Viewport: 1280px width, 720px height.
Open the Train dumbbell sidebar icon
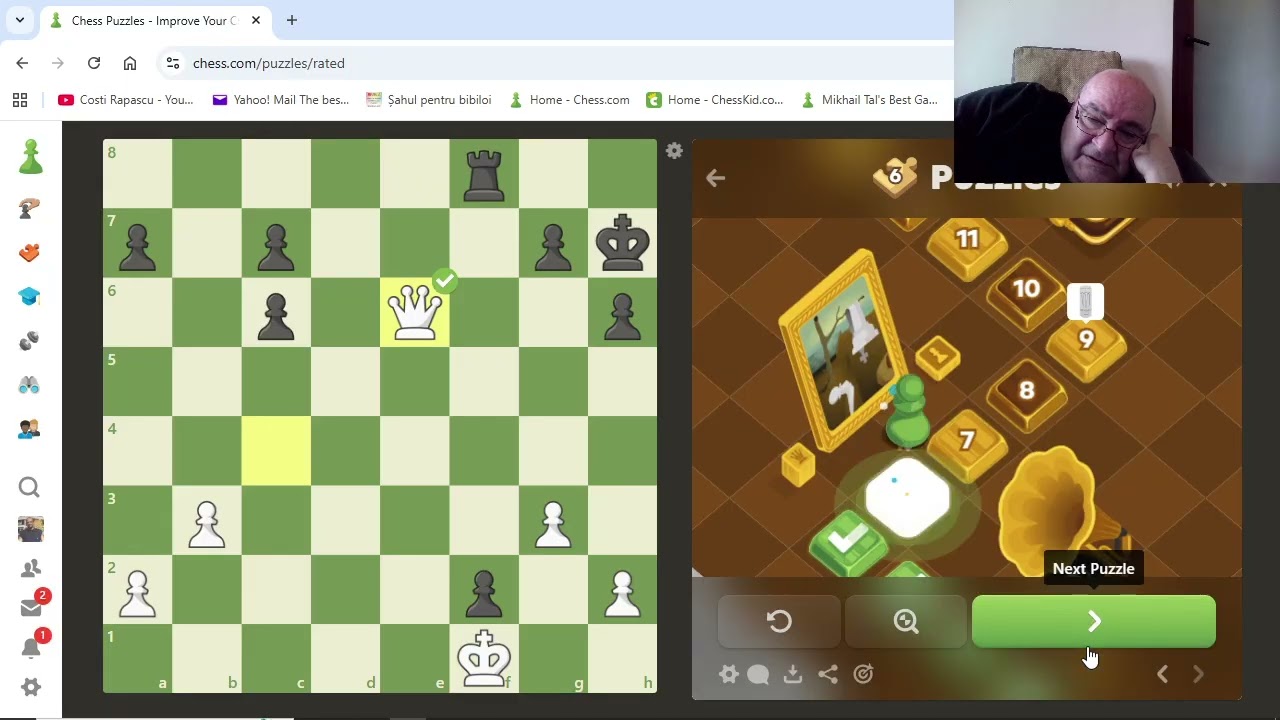tap(29, 340)
